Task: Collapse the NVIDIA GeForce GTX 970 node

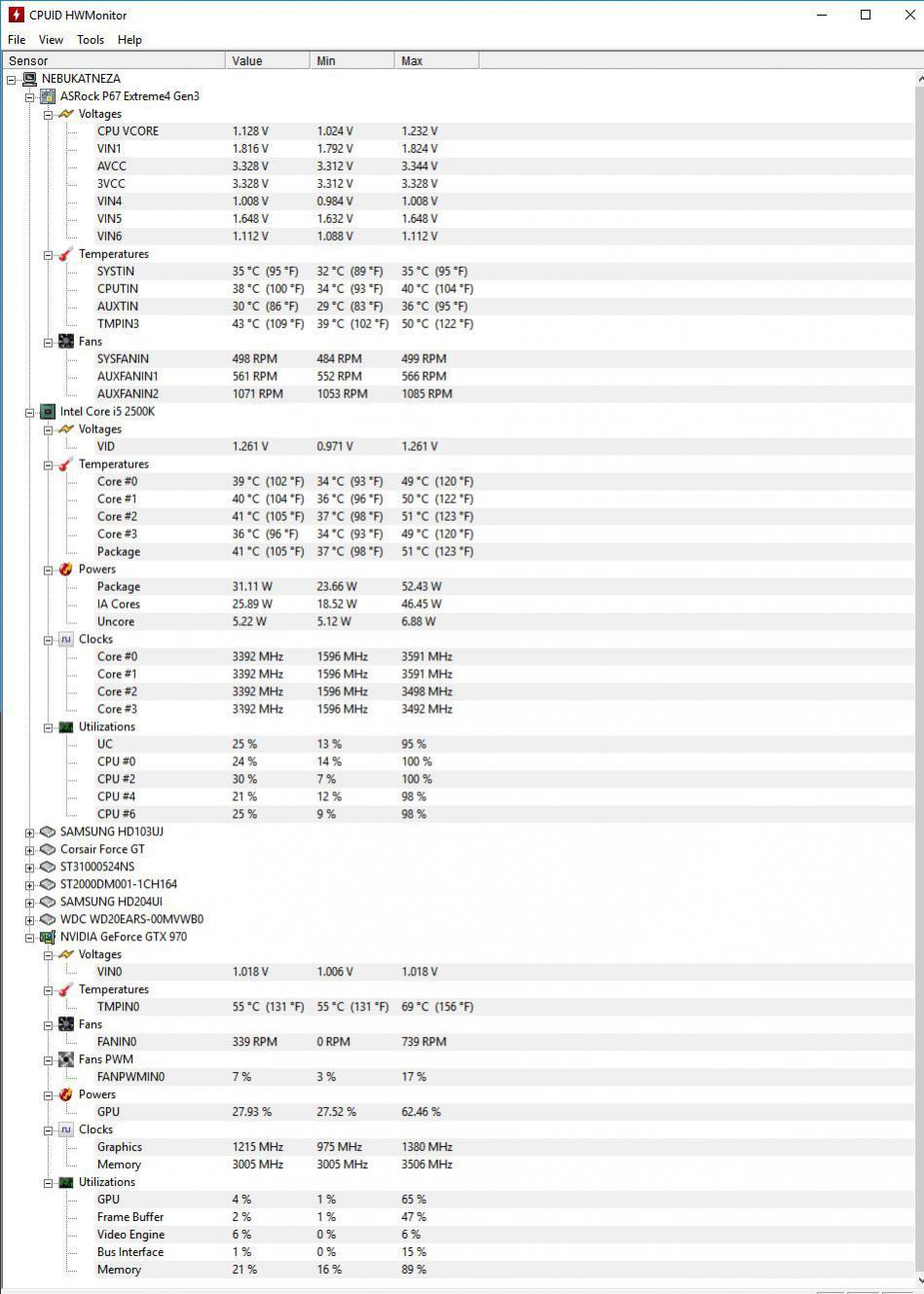Action: click(30, 939)
